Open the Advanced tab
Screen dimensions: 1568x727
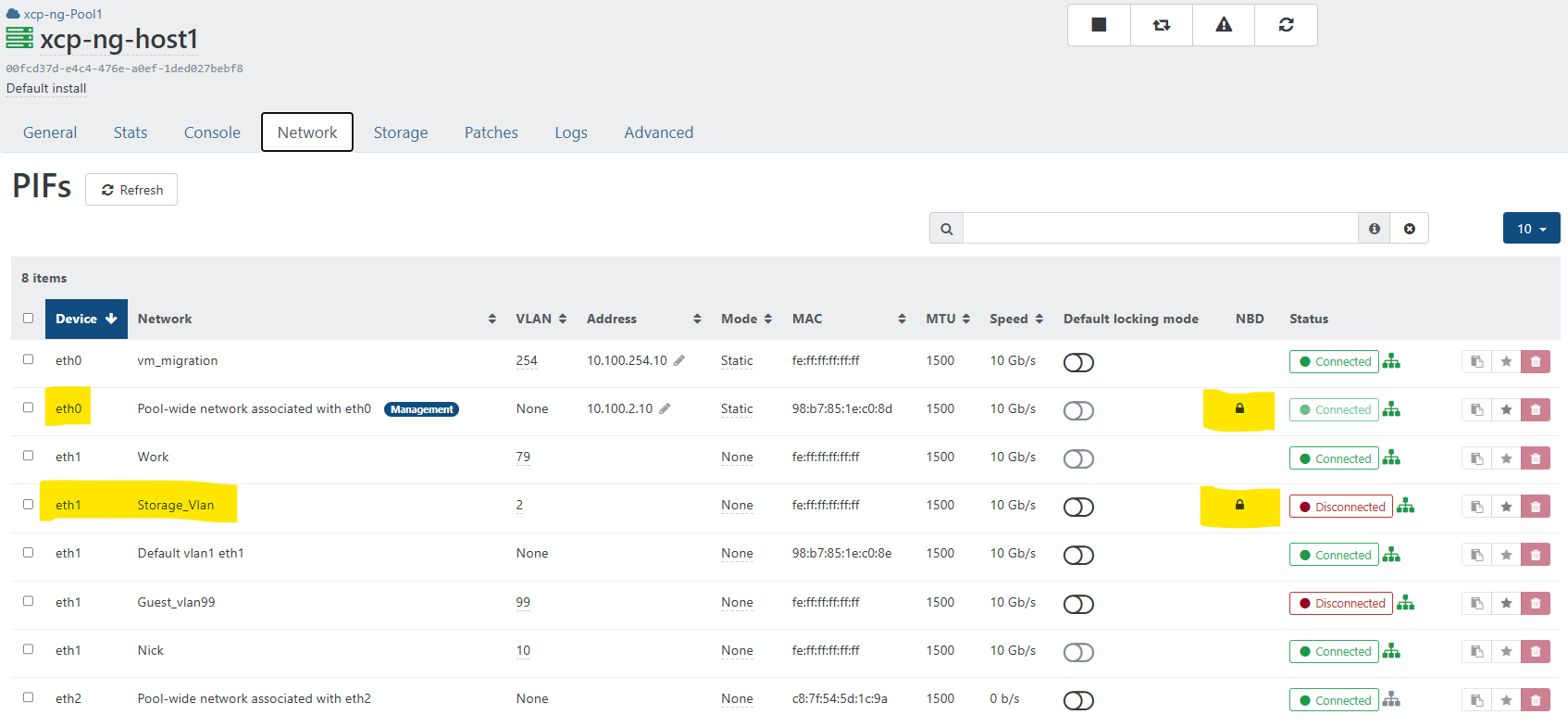pyautogui.click(x=658, y=132)
